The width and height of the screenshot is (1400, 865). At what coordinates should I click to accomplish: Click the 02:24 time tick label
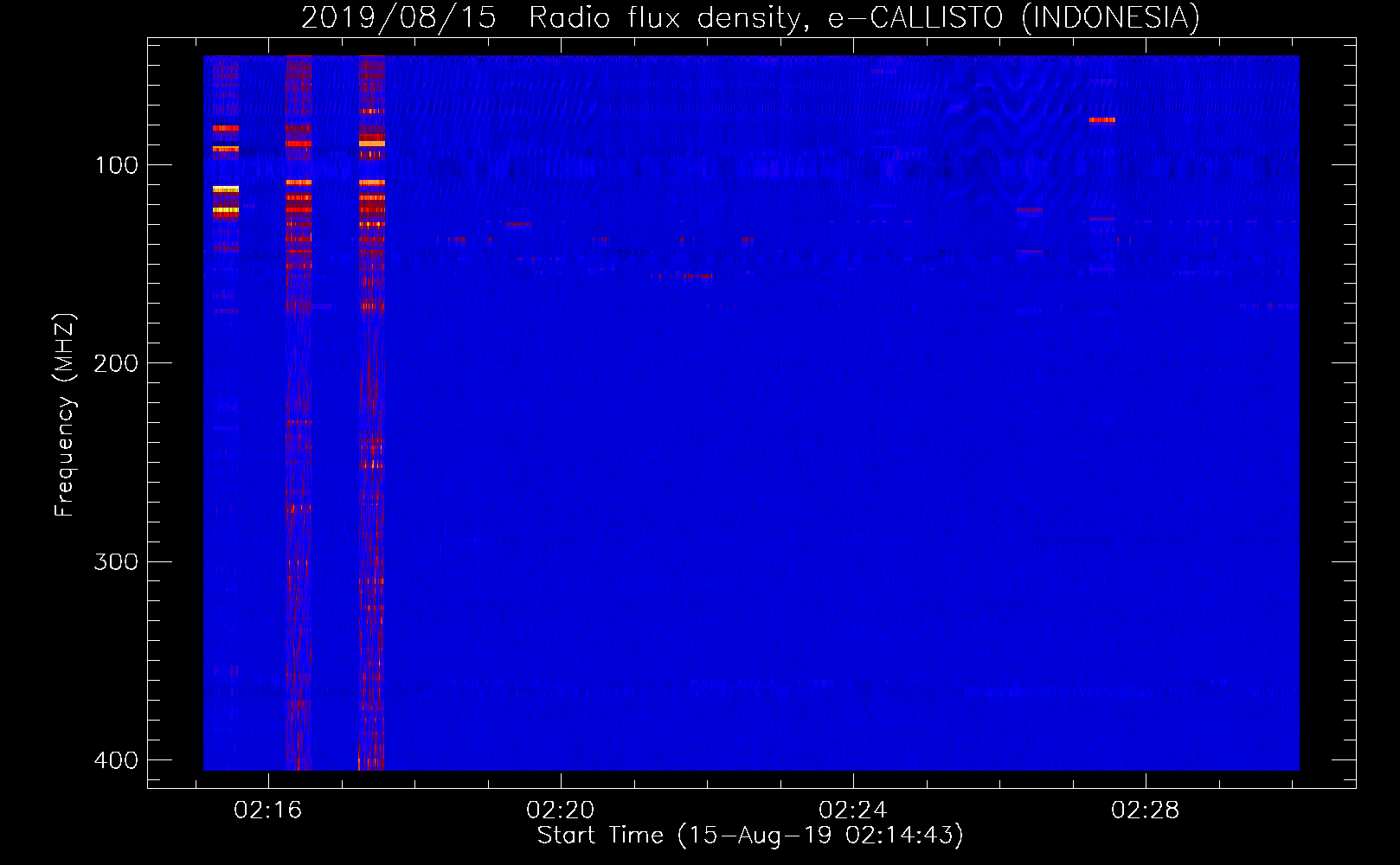(x=853, y=810)
